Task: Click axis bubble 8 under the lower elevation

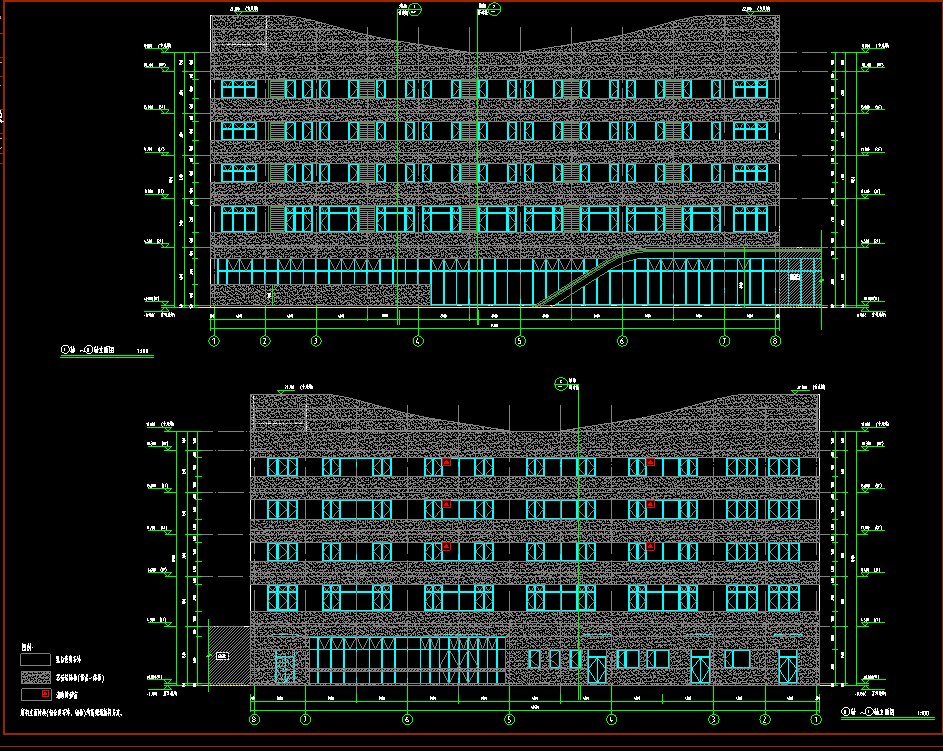Action: click(254, 719)
